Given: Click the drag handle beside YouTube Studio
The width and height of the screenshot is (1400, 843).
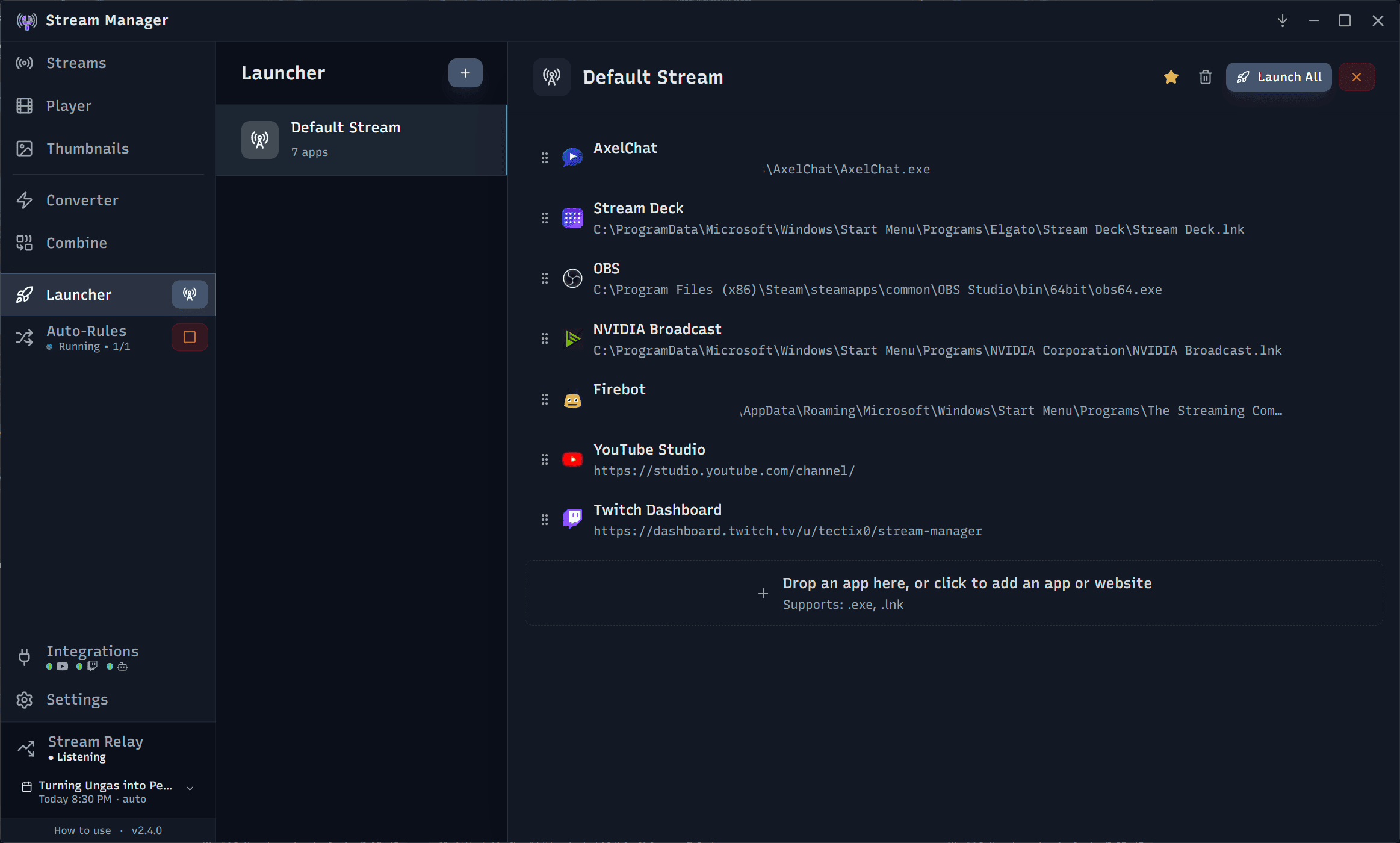Looking at the screenshot, I should 545,459.
